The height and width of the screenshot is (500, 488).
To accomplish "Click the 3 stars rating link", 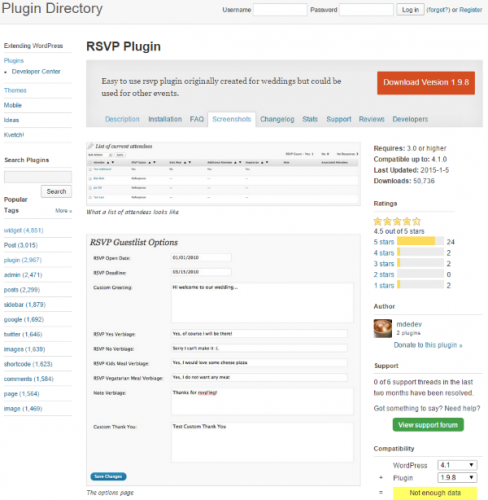I will pyautogui.click(x=384, y=264).
